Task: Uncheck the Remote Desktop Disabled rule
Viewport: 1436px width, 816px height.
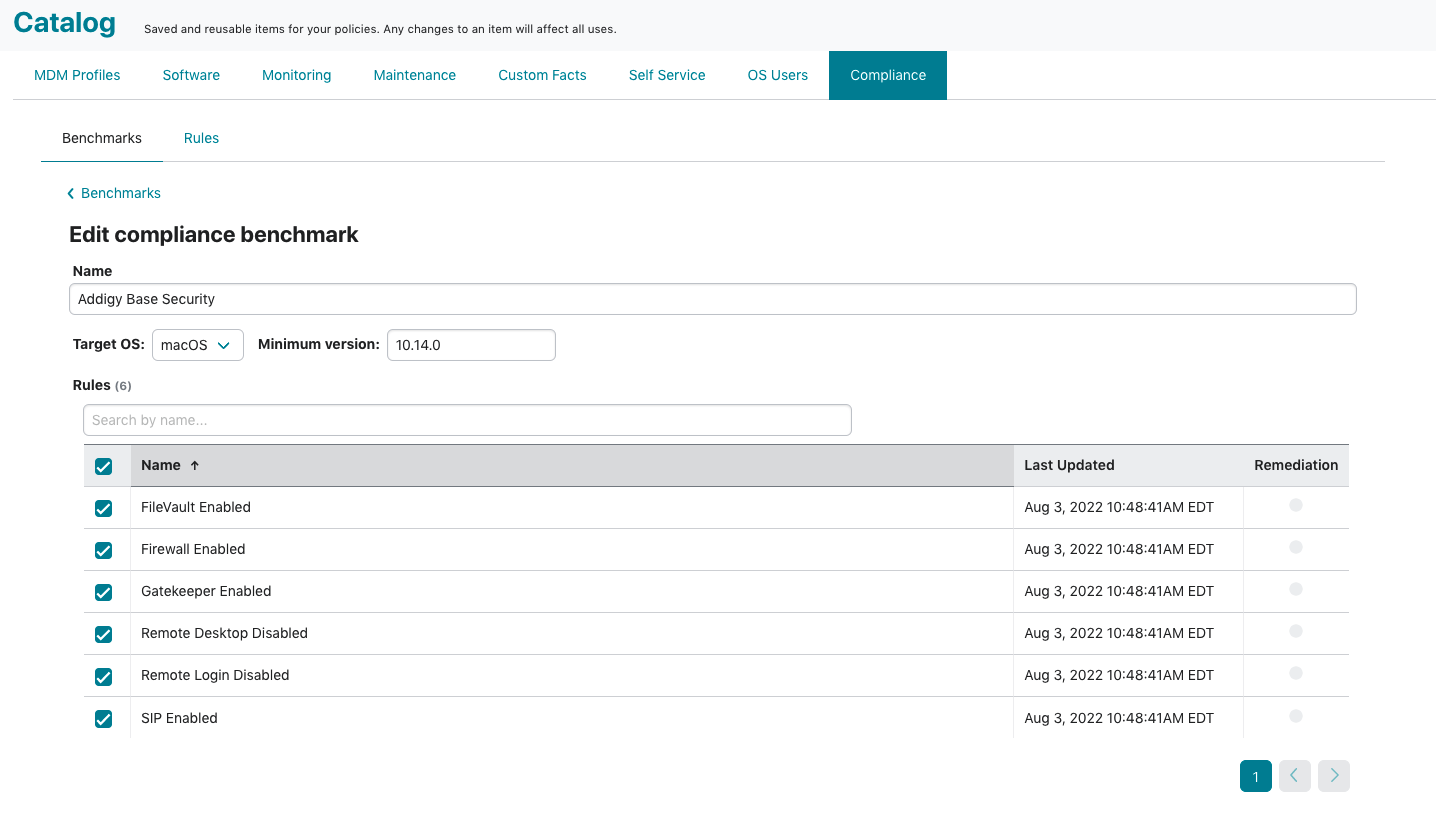Action: [103, 634]
